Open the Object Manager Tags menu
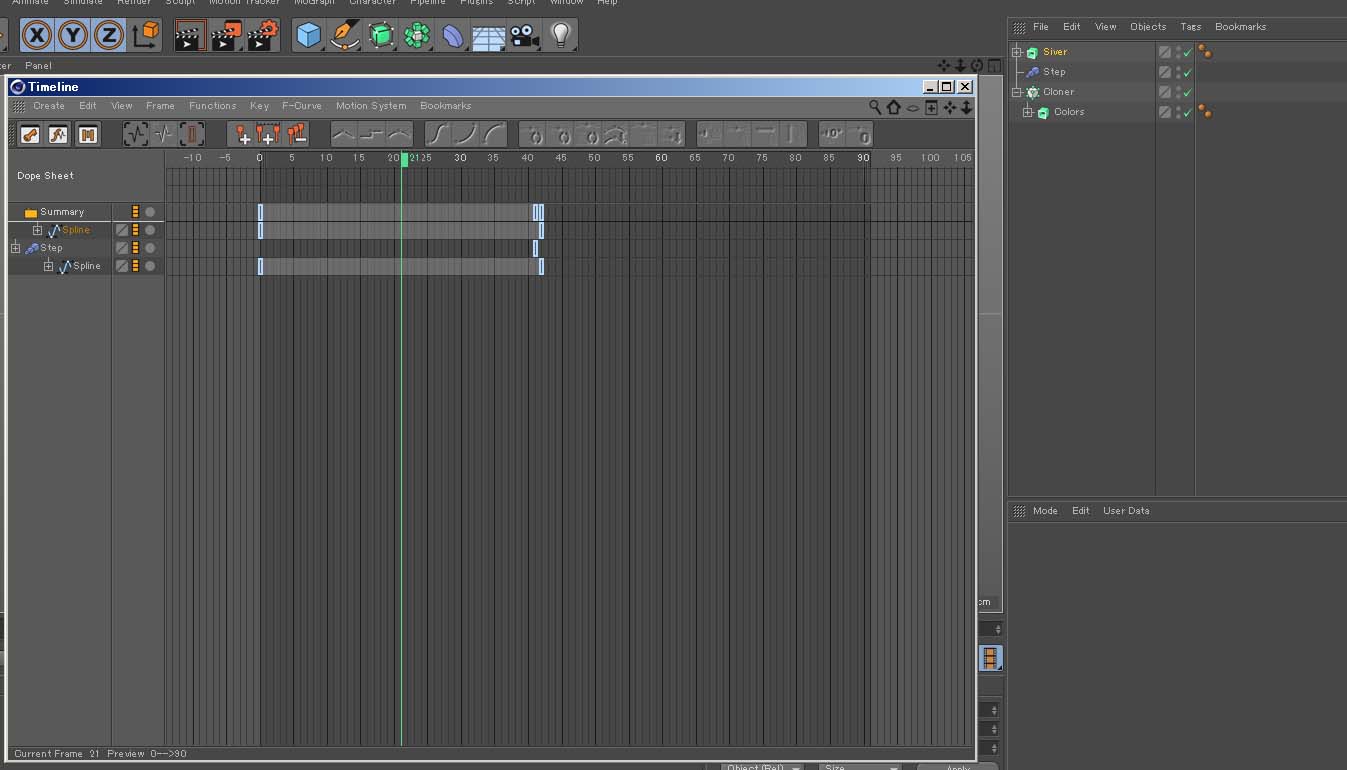This screenshot has height=770, width=1347. tap(1190, 27)
